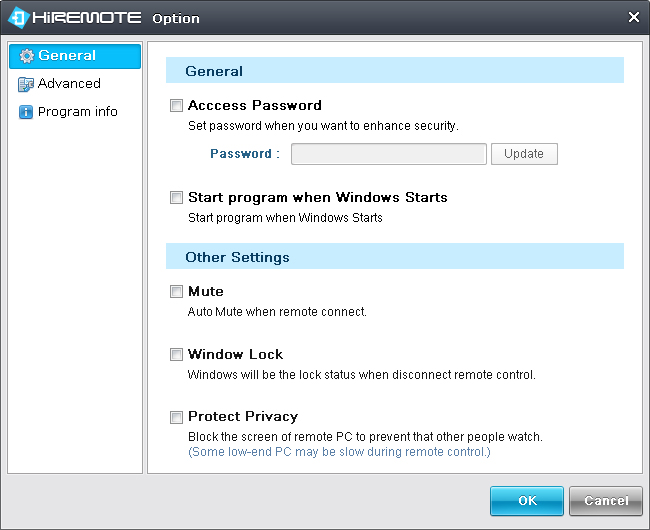Click the low-end PC warning note
The width and height of the screenshot is (650, 530).
point(339,452)
